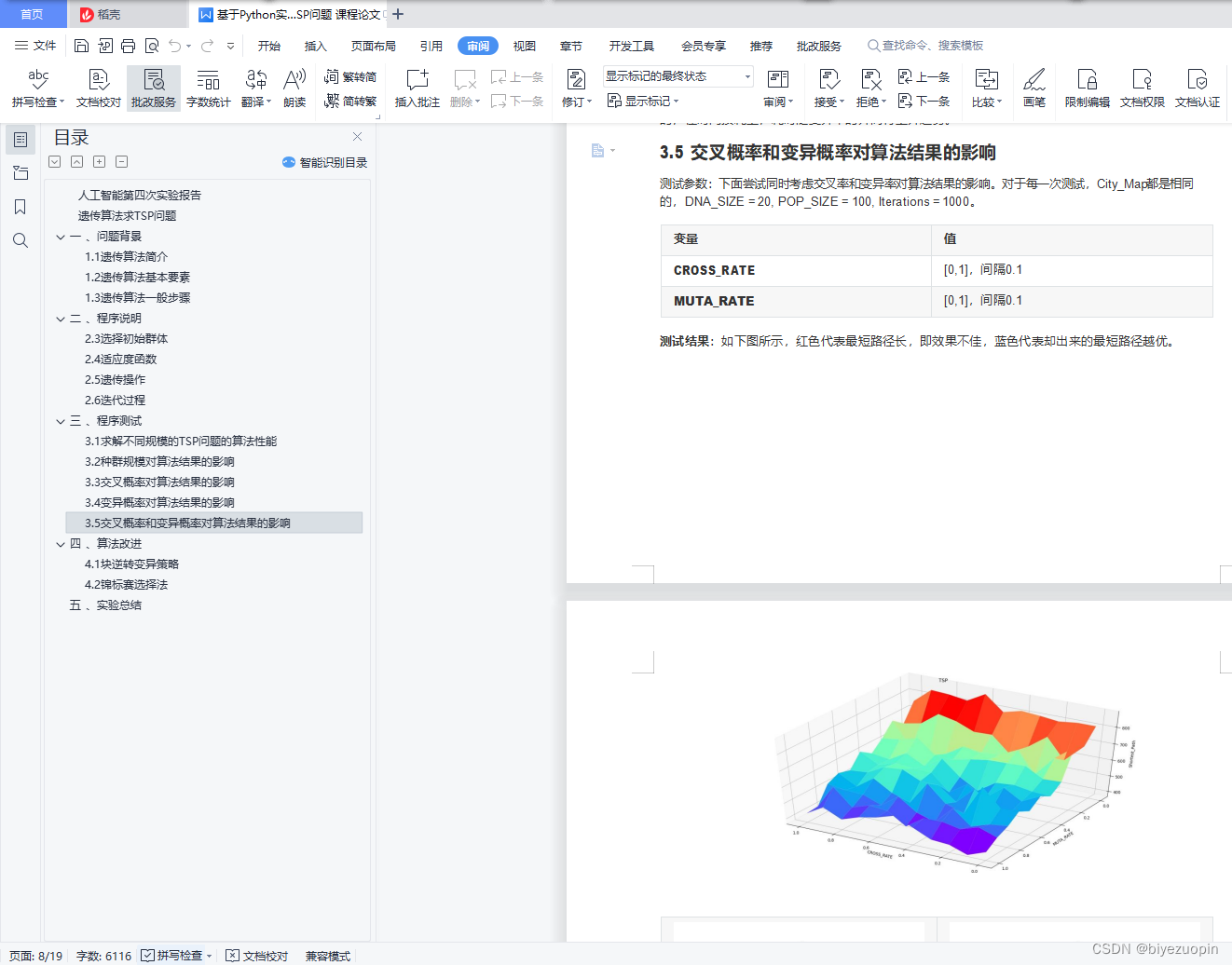Click the Redo arrow icon
Viewport: 1232px width, 965px height.
[207, 46]
